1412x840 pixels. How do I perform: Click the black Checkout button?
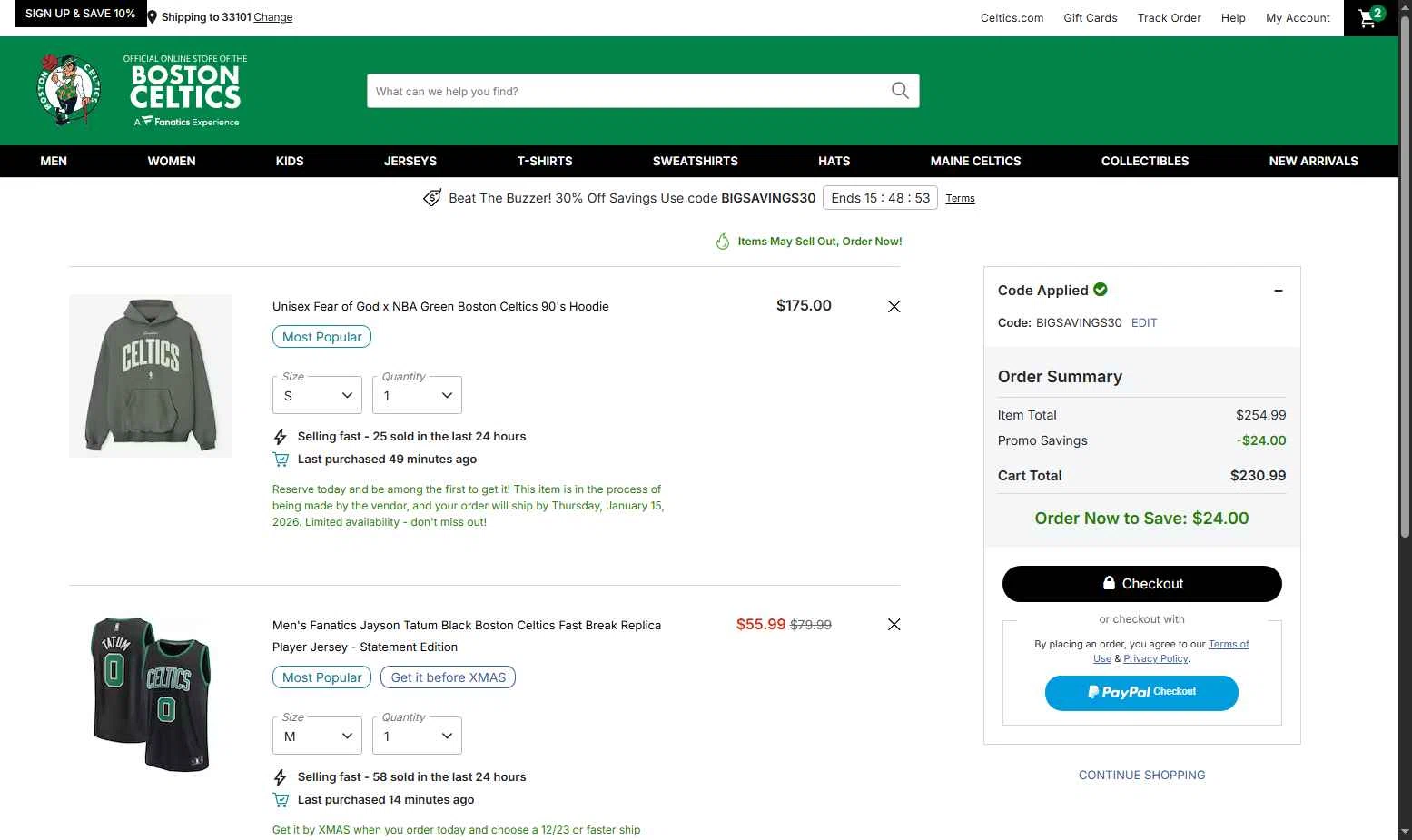[x=1142, y=584]
